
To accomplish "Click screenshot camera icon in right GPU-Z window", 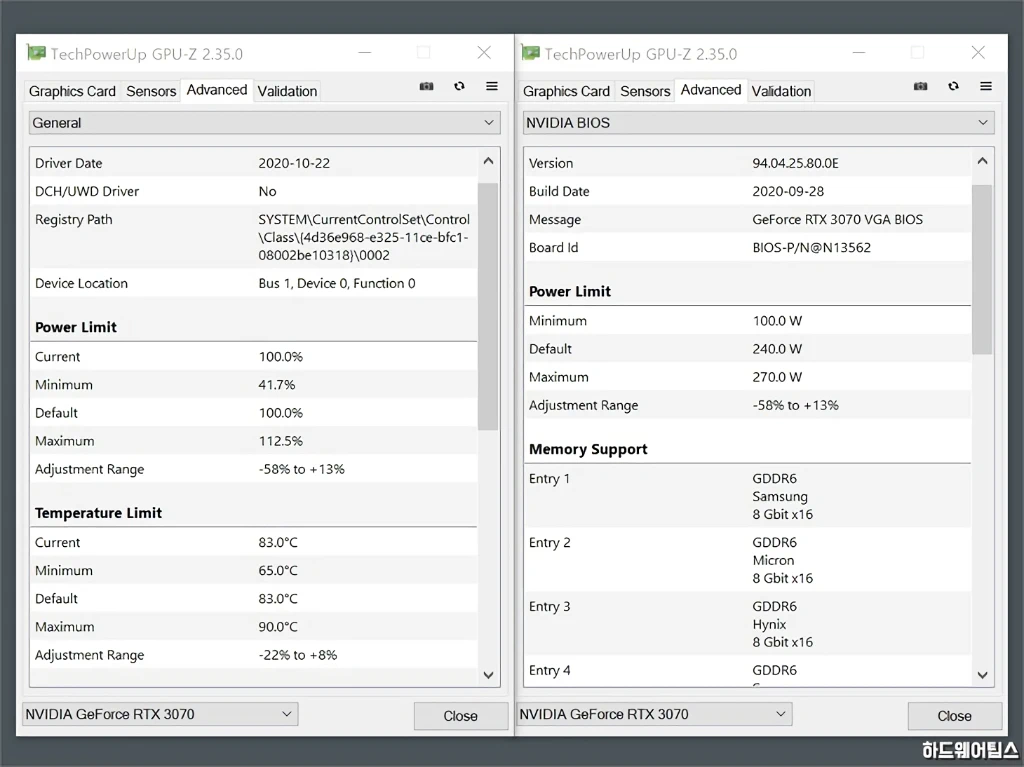I will pyautogui.click(x=921, y=86).
